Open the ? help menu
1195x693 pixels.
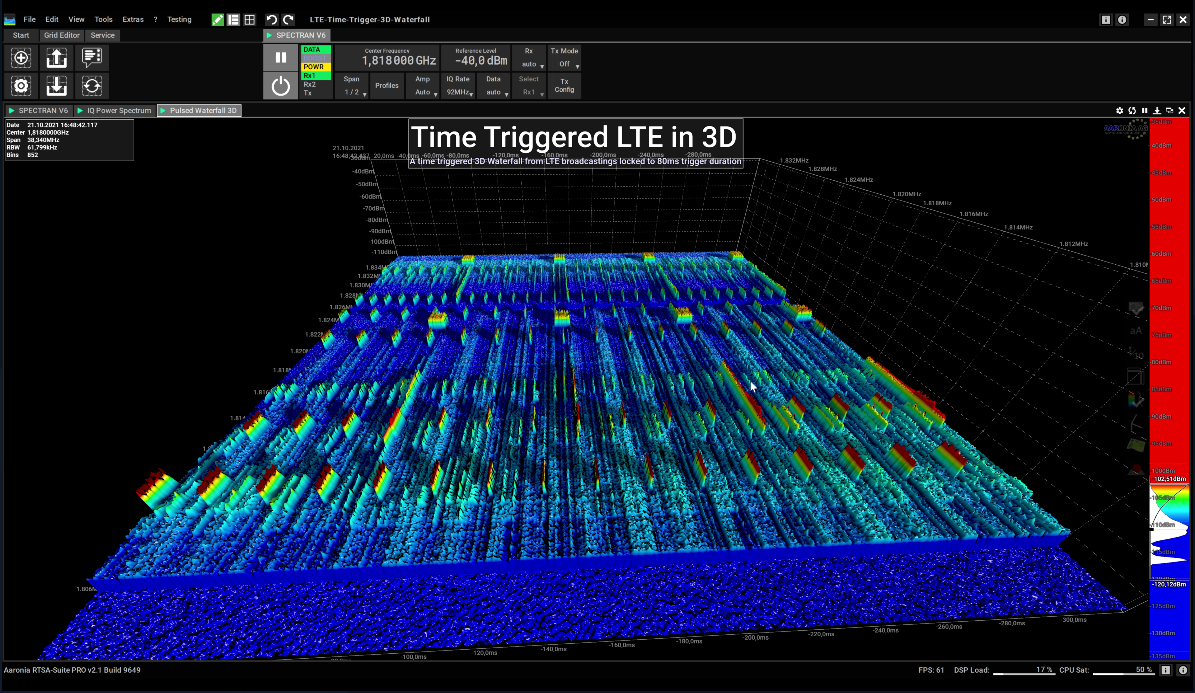(155, 20)
